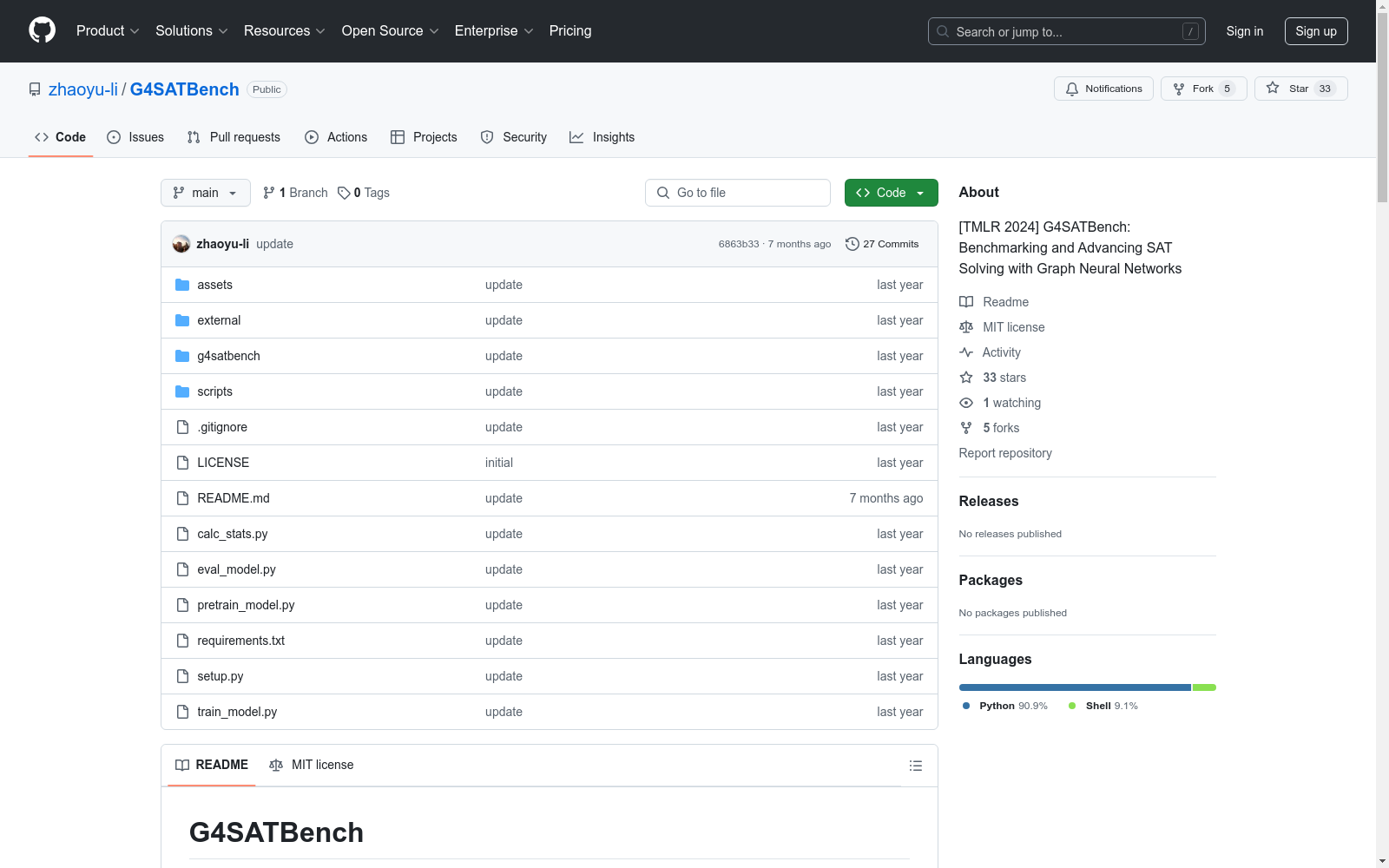Click the MIT license scale icon in About
The image size is (1389, 868).
(966, 327)
